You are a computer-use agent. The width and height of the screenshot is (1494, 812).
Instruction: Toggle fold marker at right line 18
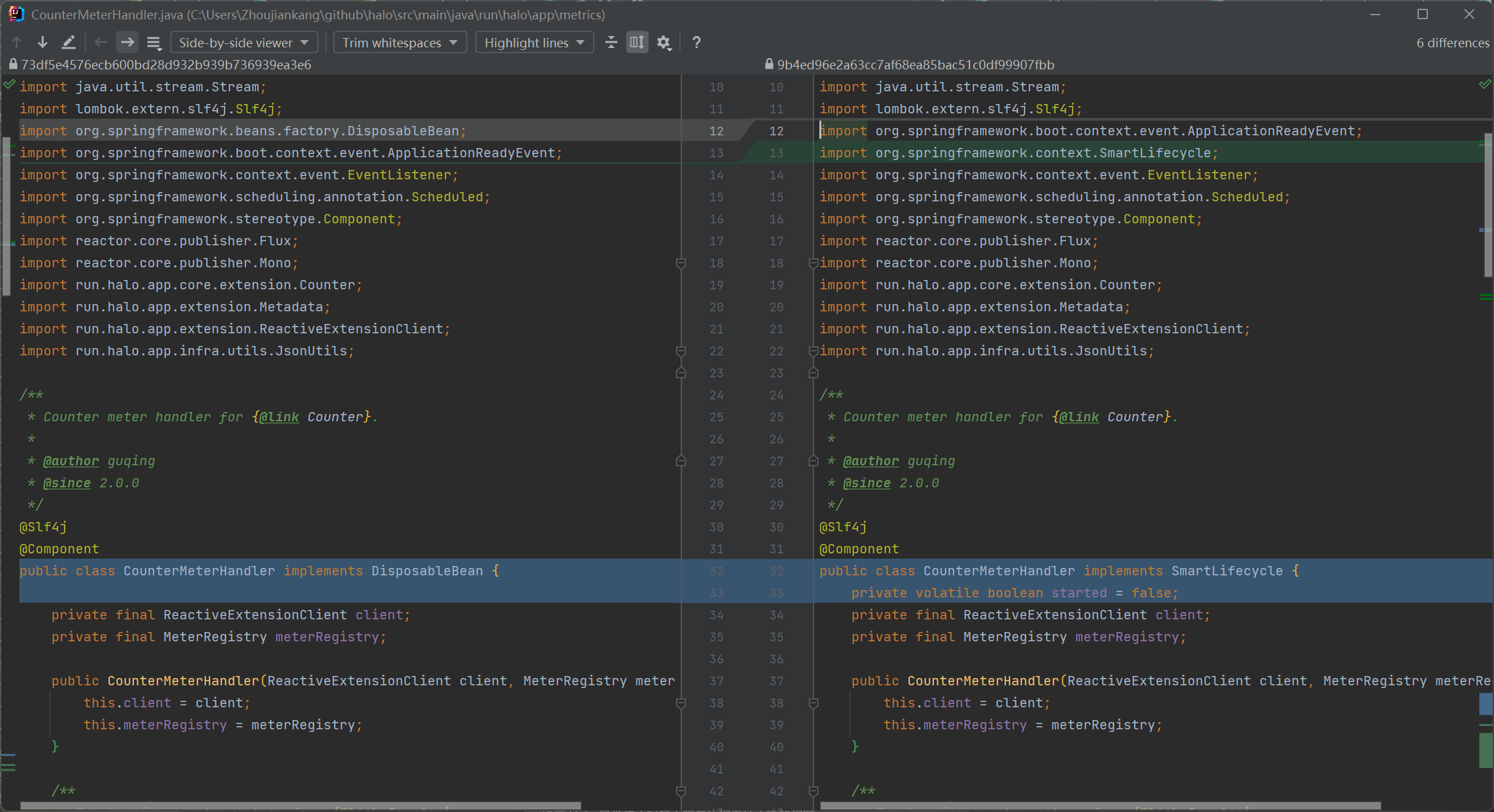point(813,263)
